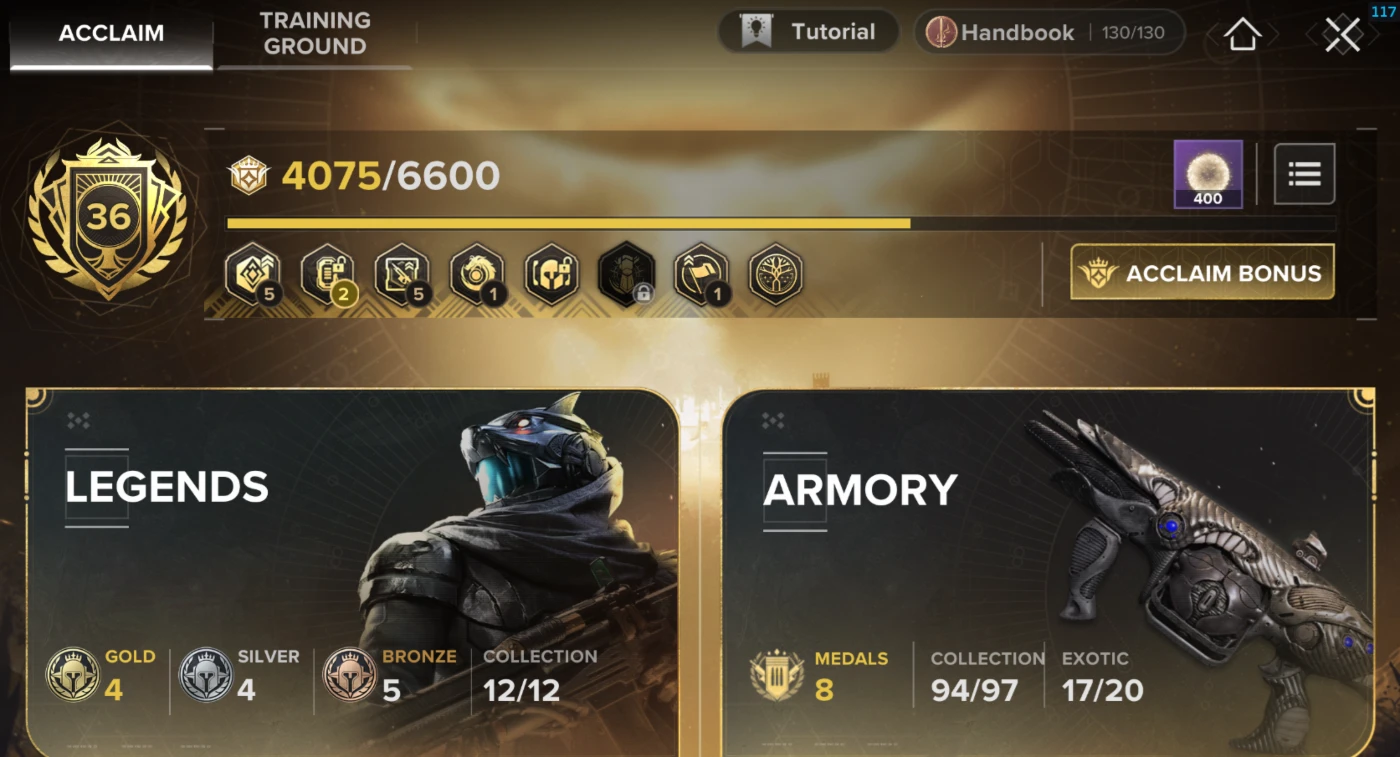Select the Acclaim tab
This screenshot has width=1400, height=757.
tap(111, 34)
